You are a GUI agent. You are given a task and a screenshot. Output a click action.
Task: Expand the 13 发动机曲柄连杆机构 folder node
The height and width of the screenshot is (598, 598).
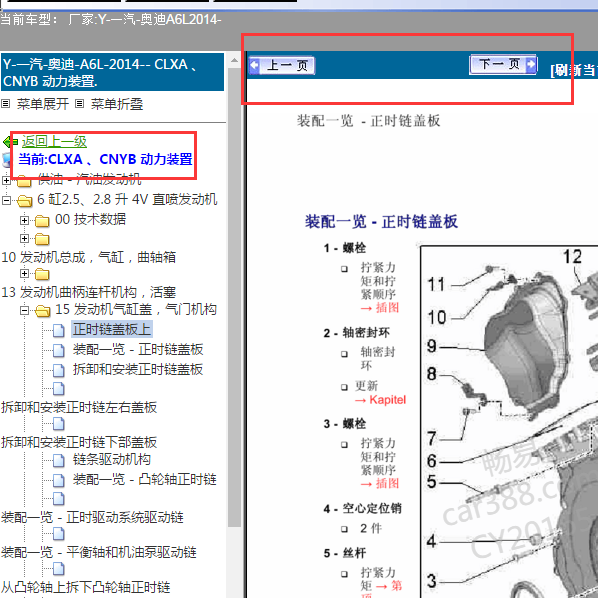pos(24,273)
